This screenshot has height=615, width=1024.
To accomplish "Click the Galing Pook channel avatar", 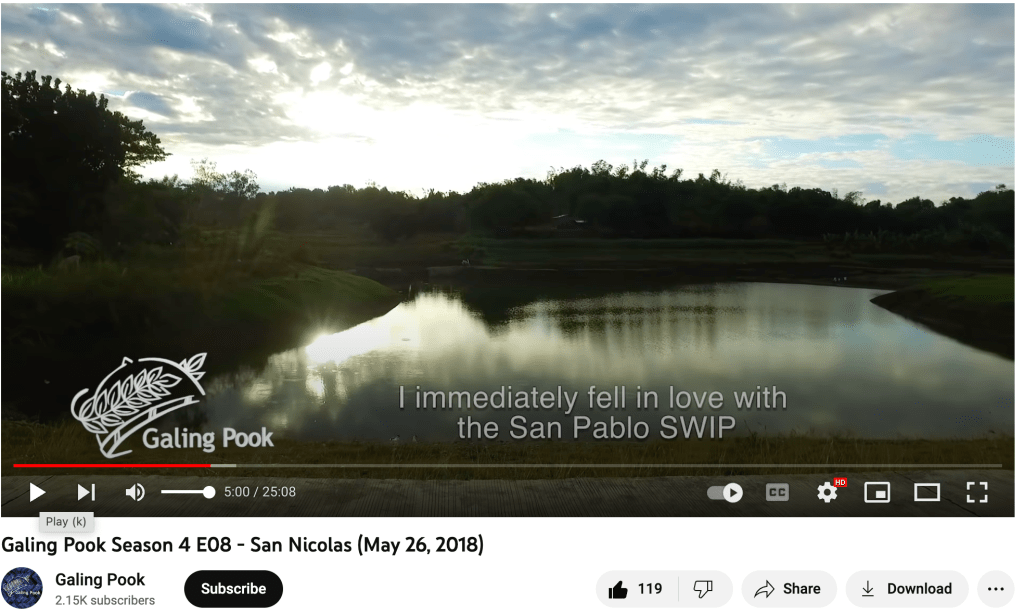I will [x=22, y=589].
